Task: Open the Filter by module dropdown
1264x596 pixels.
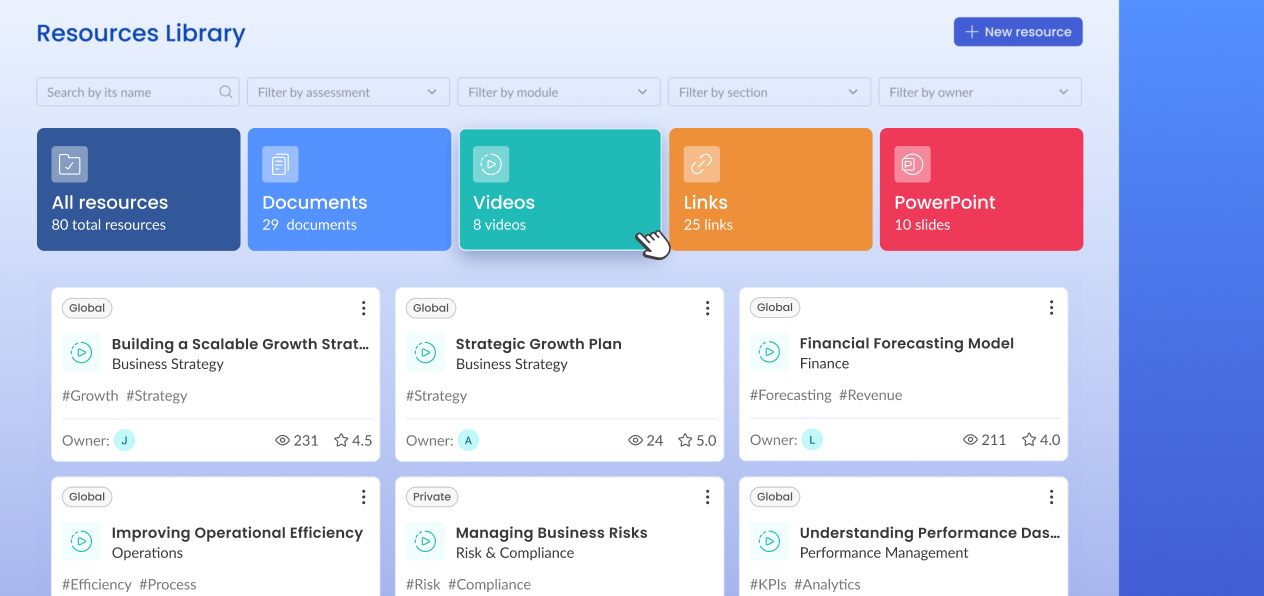Action: point(559,92)
